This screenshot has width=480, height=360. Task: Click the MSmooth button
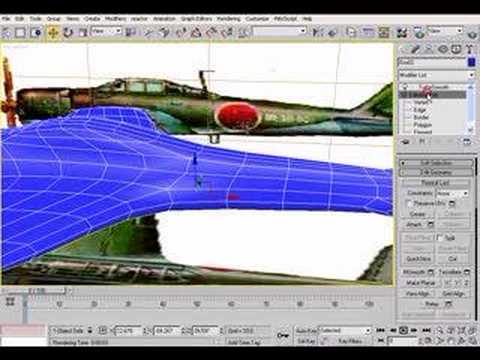414,272
